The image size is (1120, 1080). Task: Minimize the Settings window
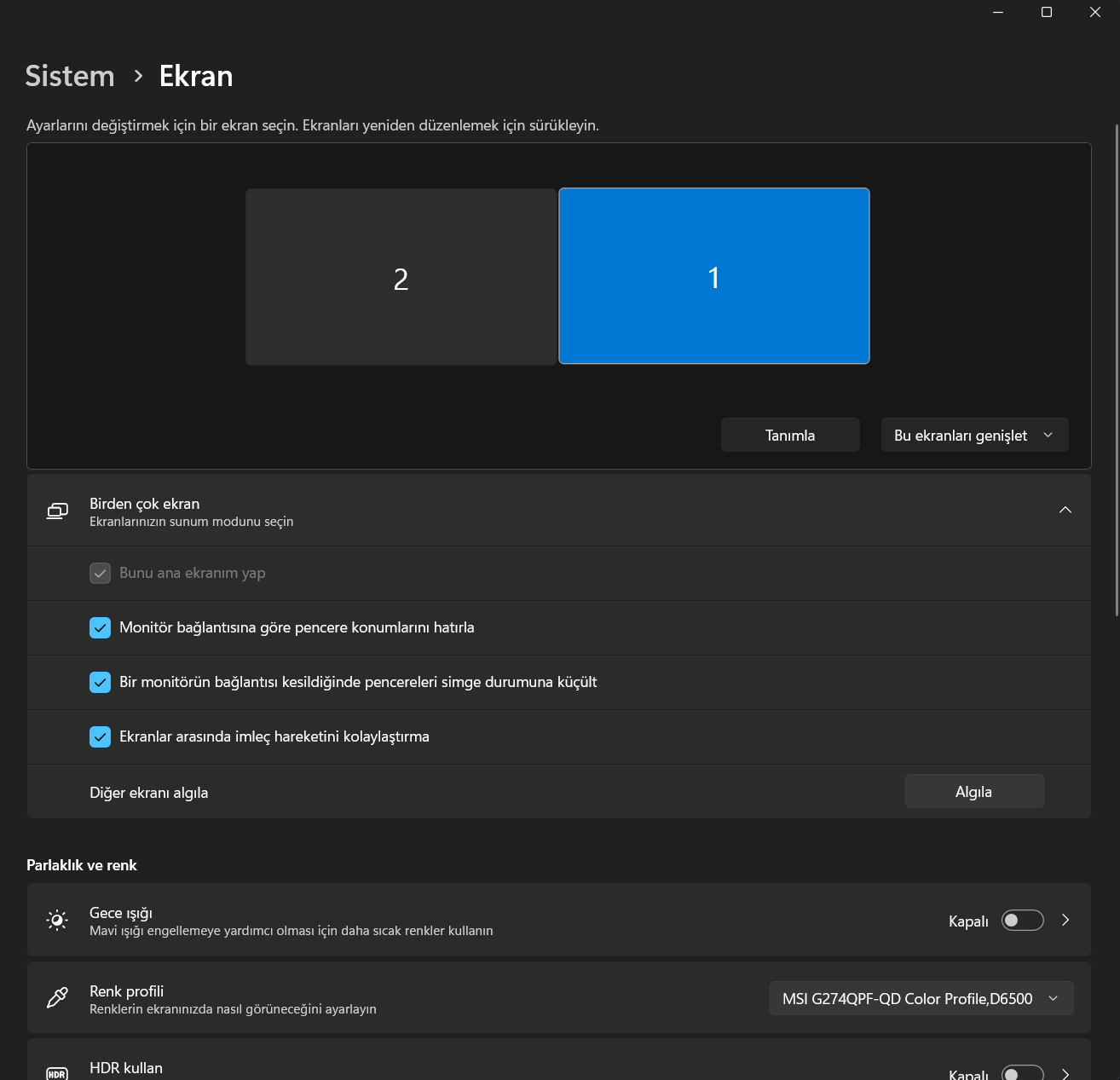pos(998,12)
